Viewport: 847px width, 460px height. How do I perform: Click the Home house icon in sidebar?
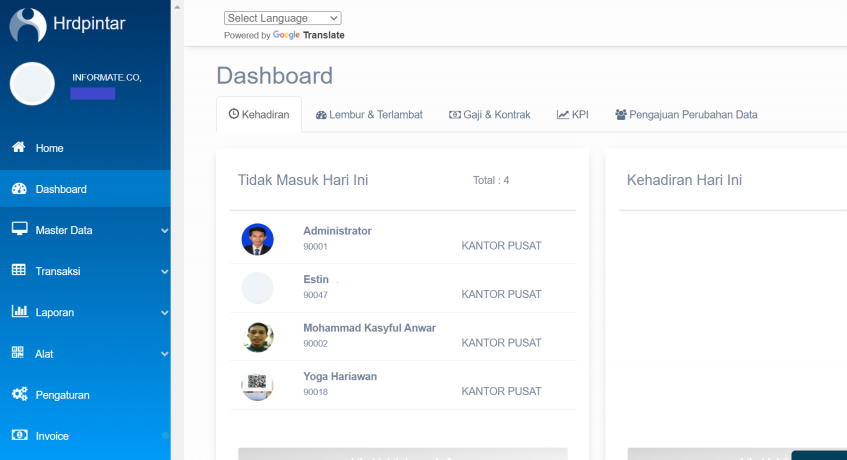pos(19,148)
